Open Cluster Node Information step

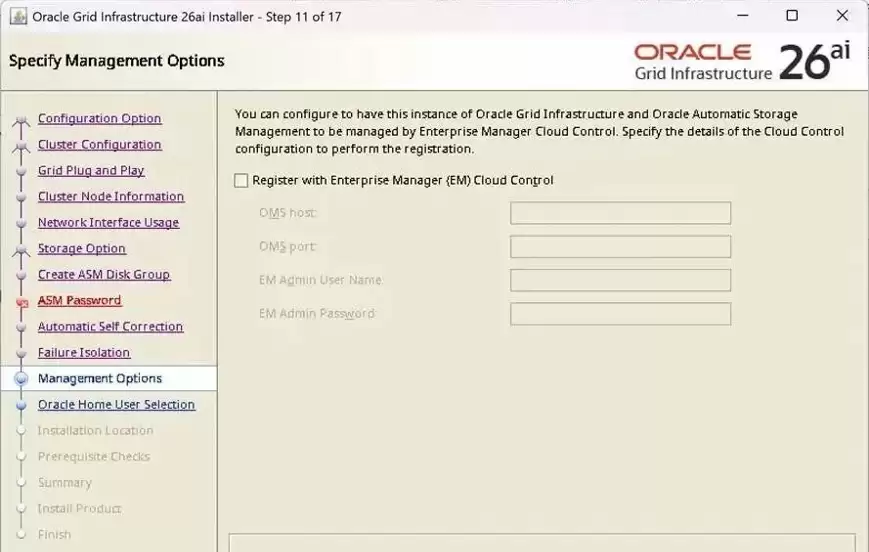pos(111,197)
